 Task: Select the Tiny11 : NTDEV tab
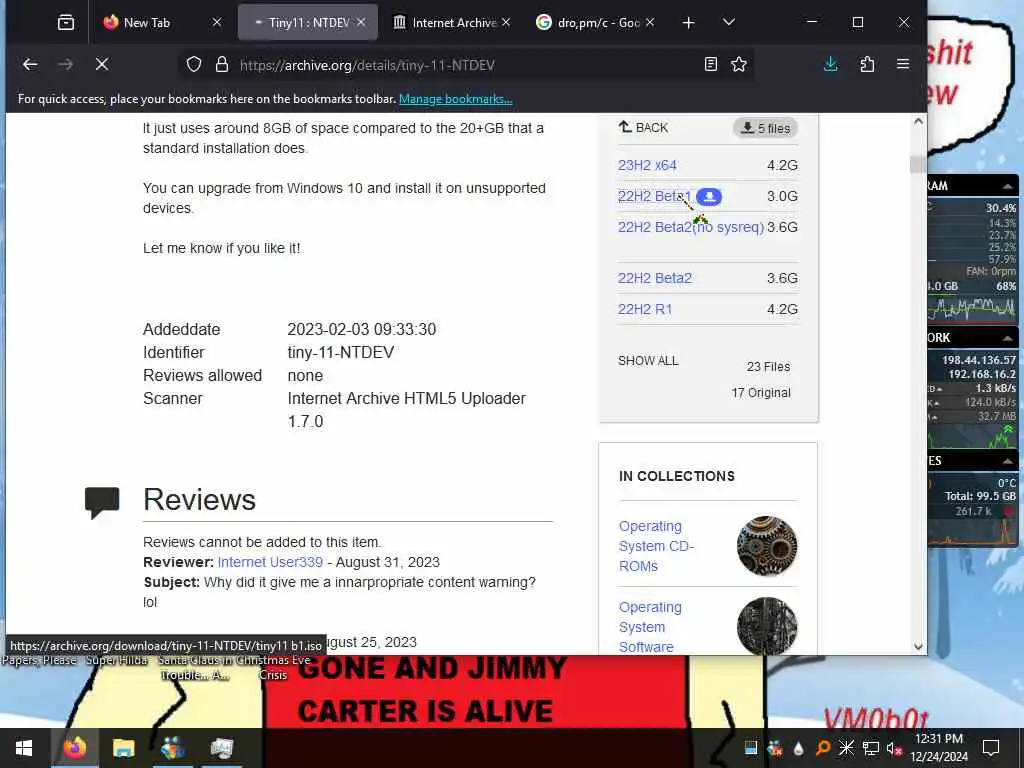coord(308,23)
